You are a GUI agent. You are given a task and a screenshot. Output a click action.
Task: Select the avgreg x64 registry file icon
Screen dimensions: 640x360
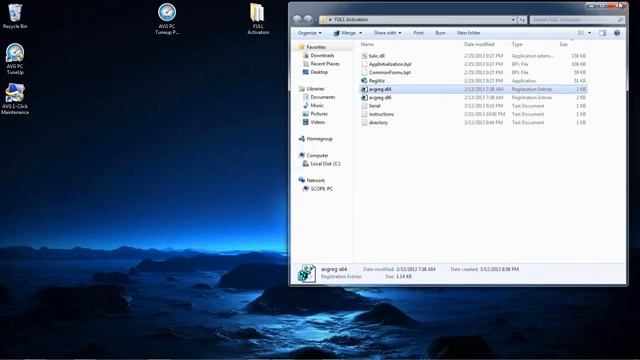pos(364,89)
